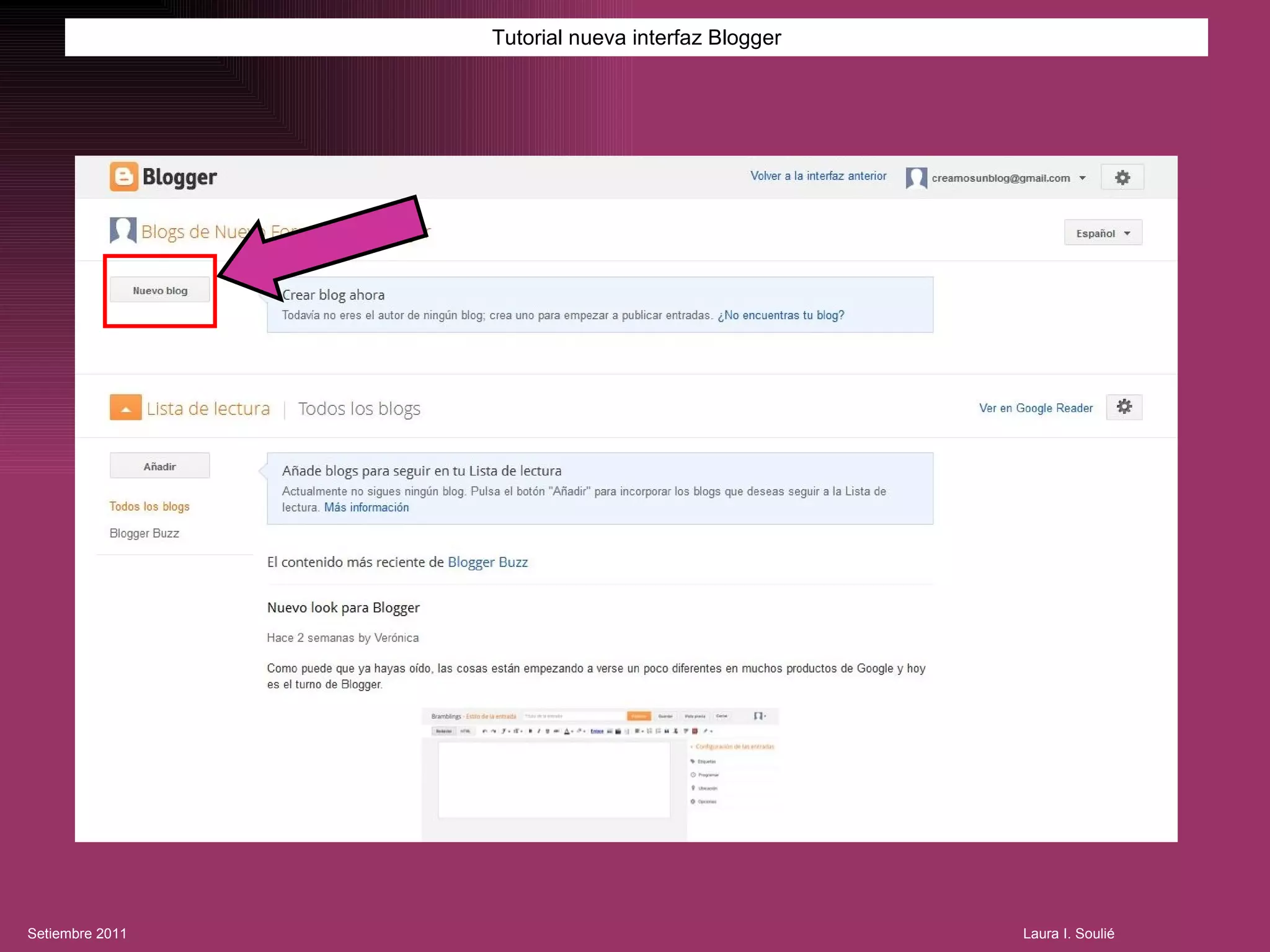Click the profile picture beside Blogs de Nueva

pyautogui.click(x=123, y=231)
